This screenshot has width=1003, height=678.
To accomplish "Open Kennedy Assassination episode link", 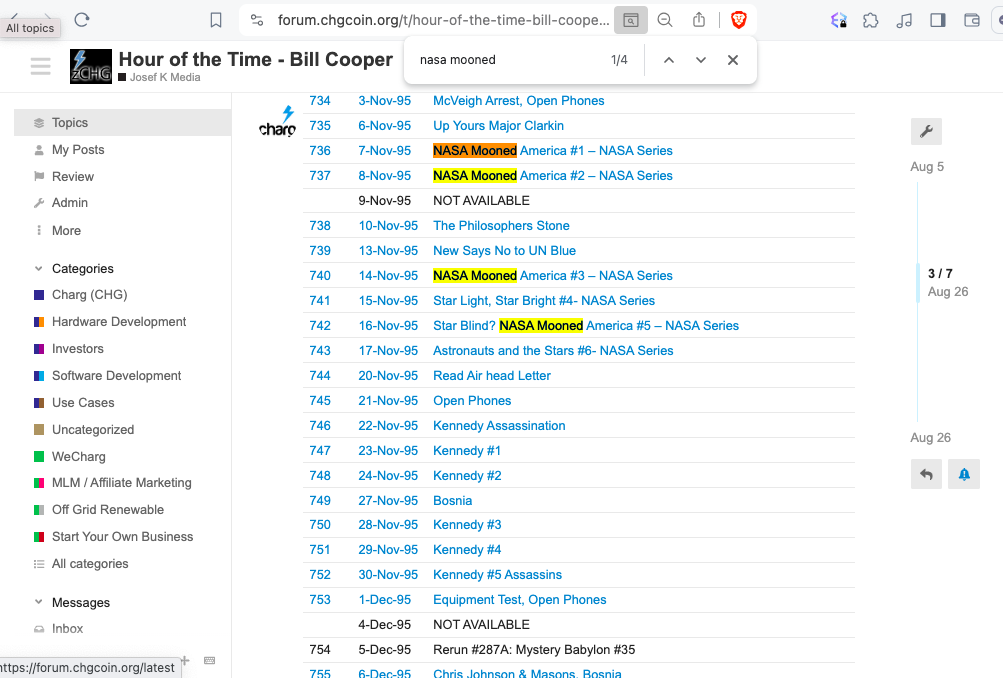I will coord(499,426).
